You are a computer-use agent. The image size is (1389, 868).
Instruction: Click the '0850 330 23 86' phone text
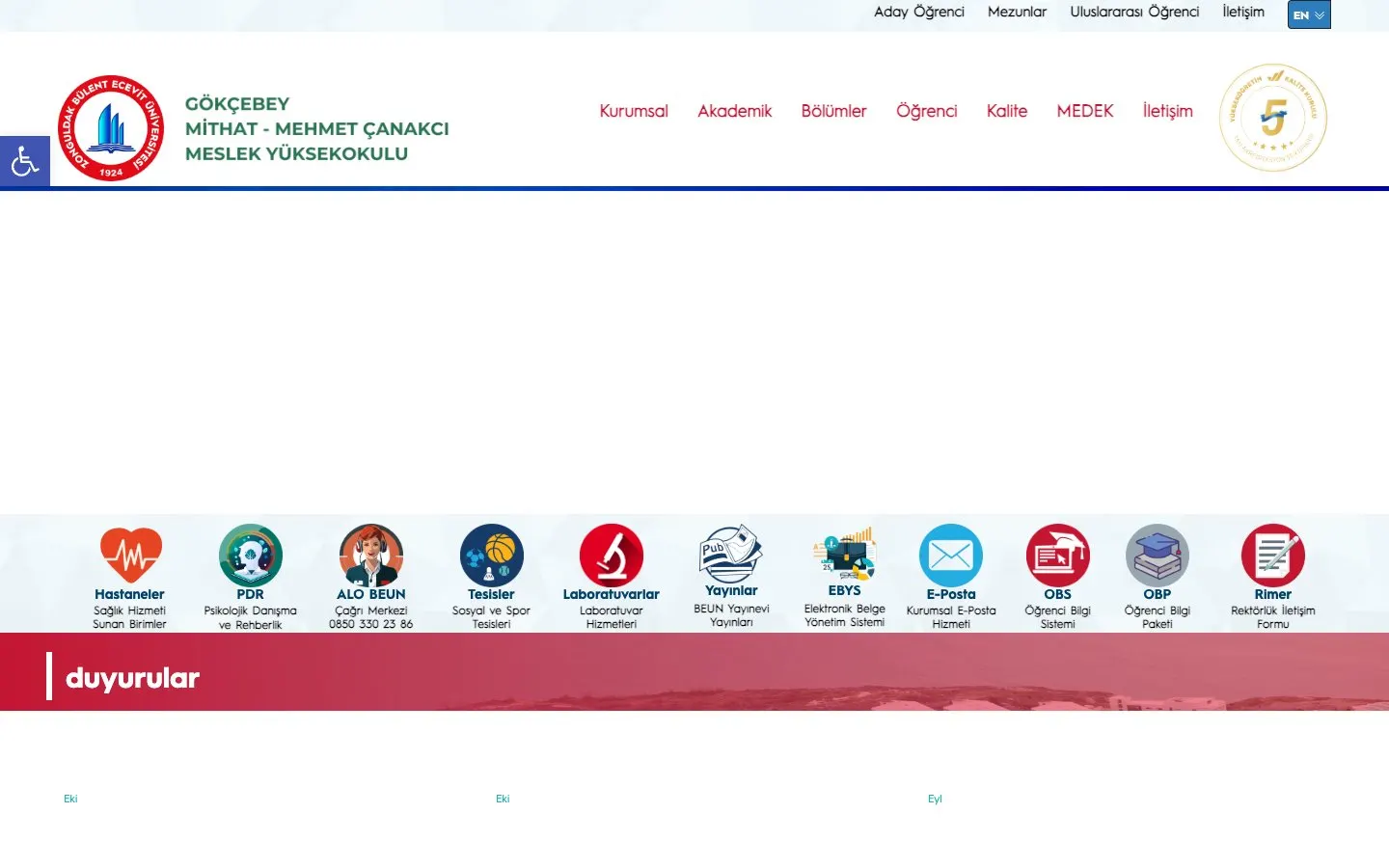point(370,624)
